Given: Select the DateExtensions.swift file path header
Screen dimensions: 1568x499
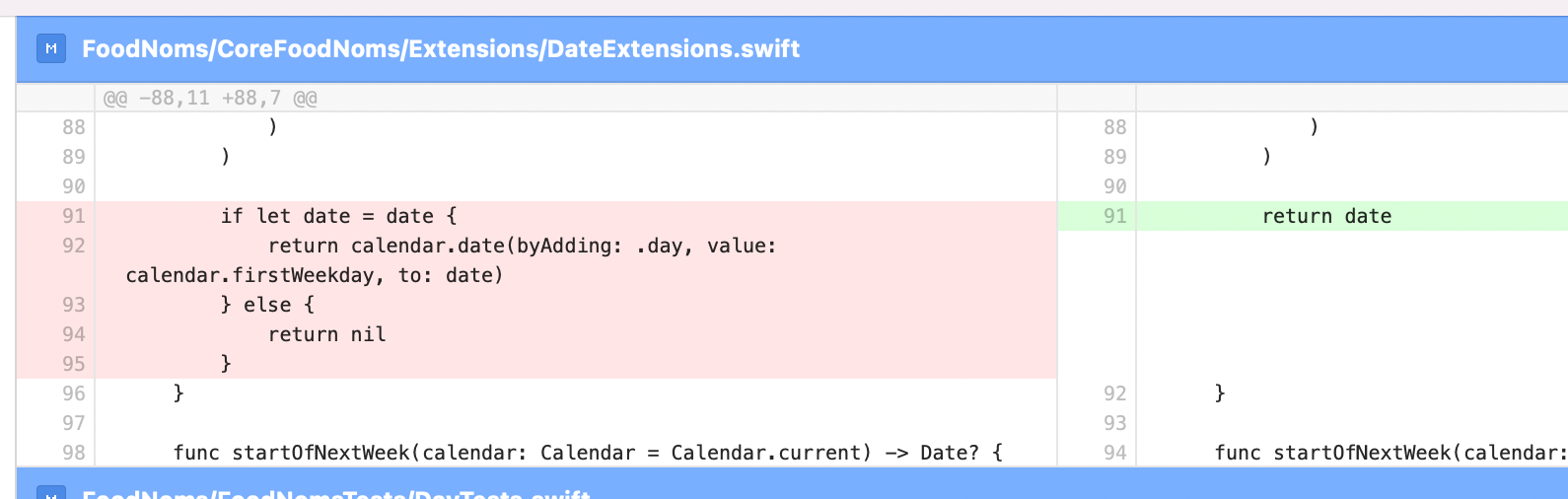Looking at the screenshot, I should (441, 48).
